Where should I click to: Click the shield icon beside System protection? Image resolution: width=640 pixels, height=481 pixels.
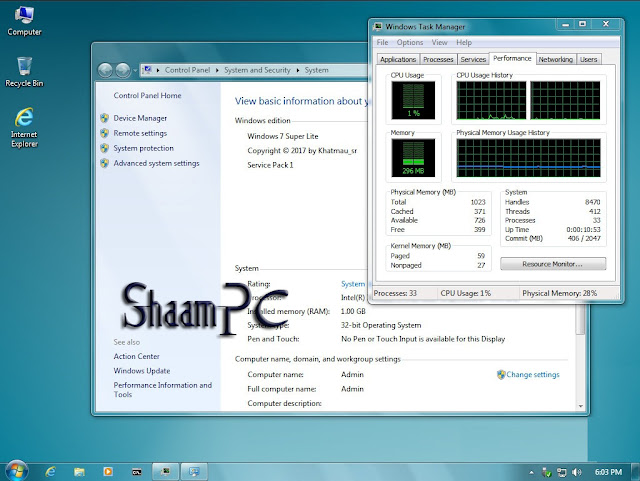(x=104, y=148)
